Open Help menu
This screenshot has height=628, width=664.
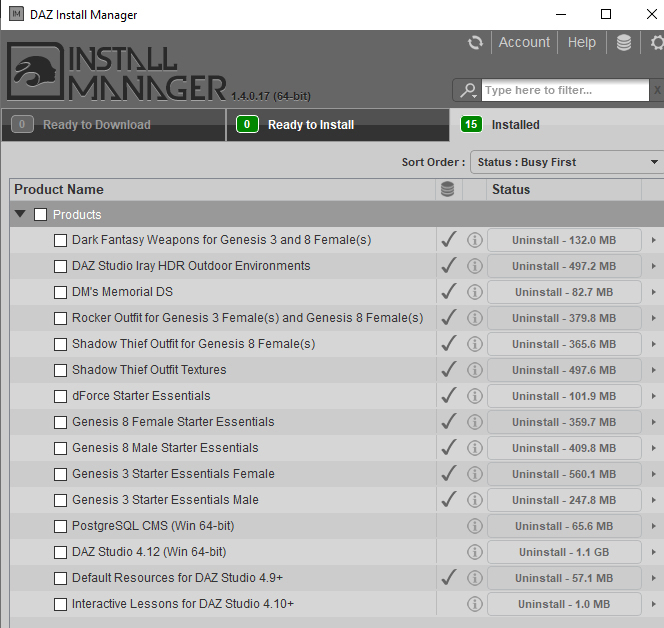click(x=582, y=42)
